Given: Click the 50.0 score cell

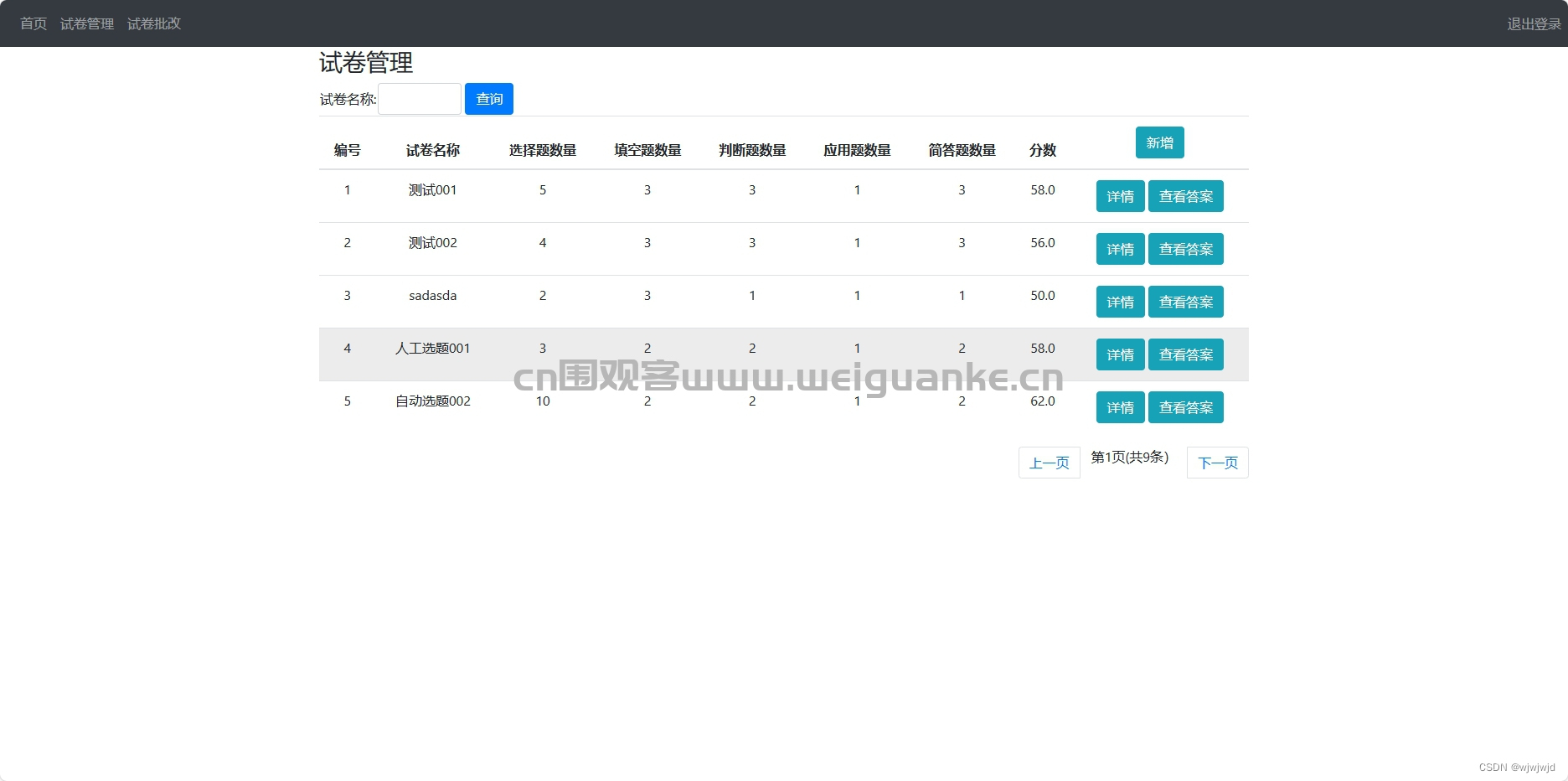Looking at the screenshot, I should (1043, 296).
